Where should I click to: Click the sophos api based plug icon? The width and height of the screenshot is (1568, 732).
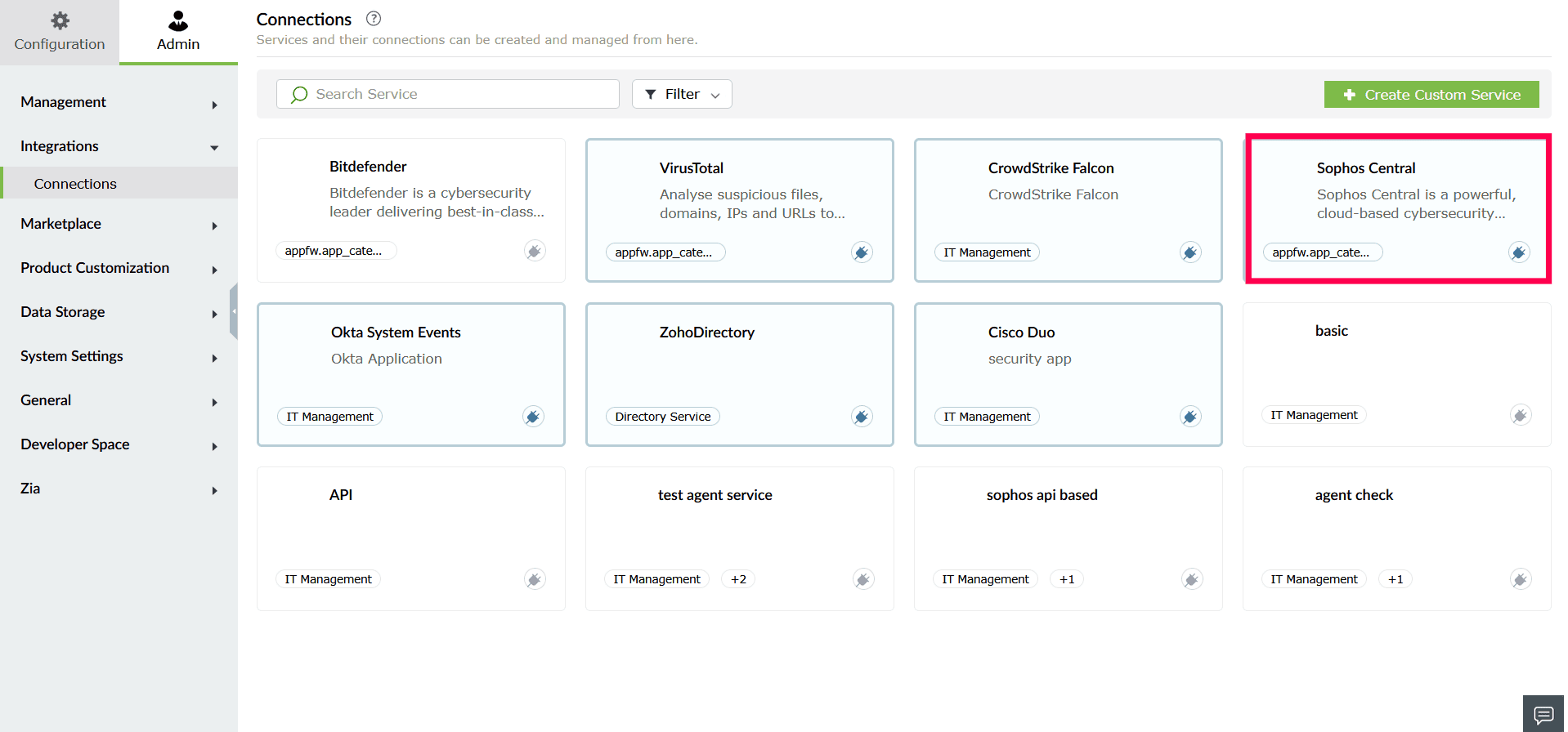1192,579
